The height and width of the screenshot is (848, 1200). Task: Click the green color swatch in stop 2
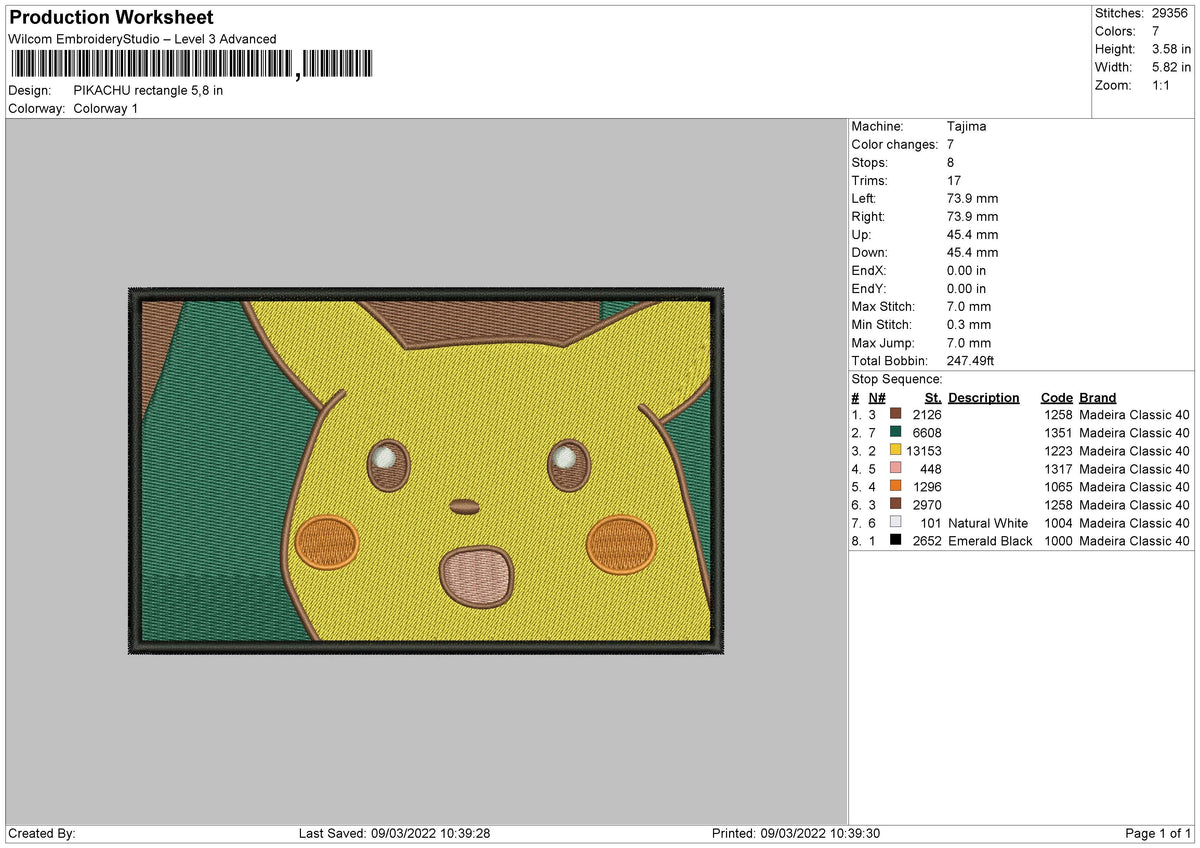(895, 433)
